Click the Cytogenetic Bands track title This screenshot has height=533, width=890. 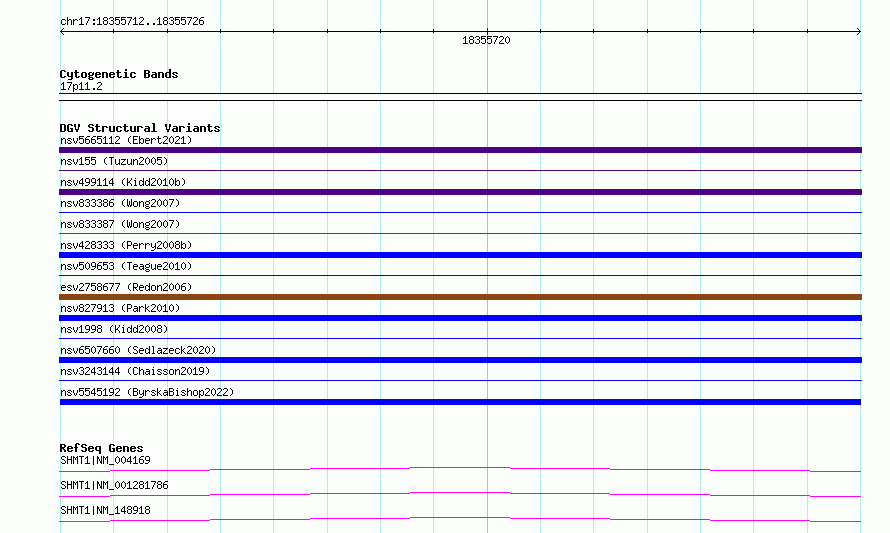[x=119, y=74]
